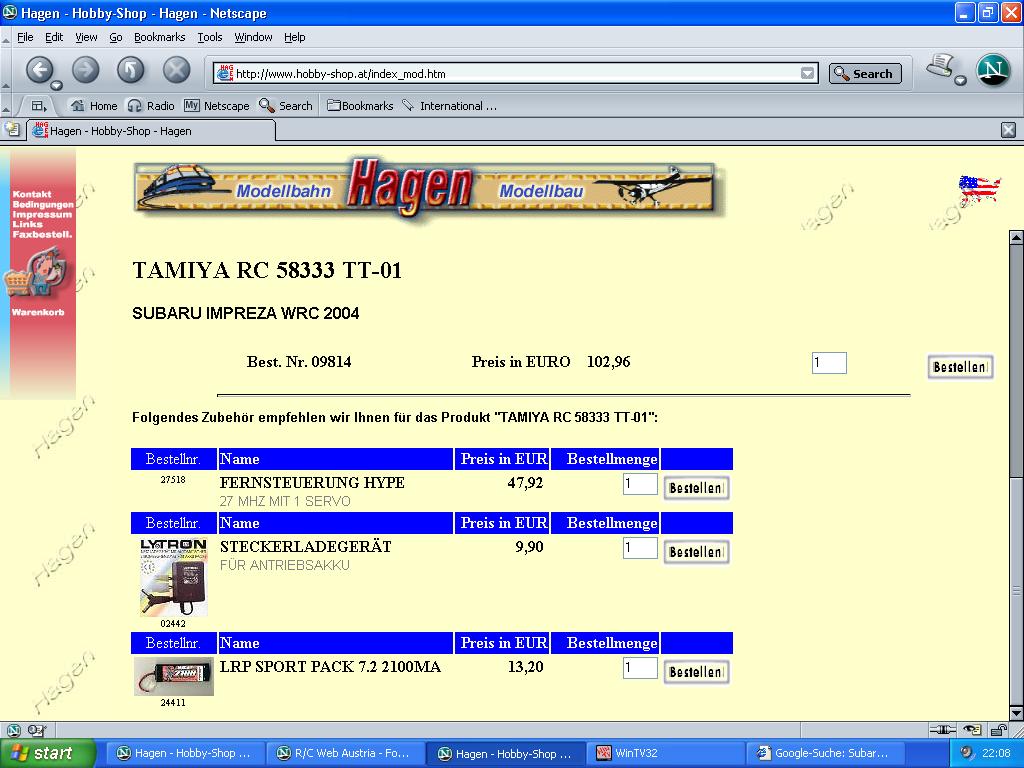Screen dimensions: 1024x768
Task: Click the Warenkorb text link
Action: [x=38, y=312]
